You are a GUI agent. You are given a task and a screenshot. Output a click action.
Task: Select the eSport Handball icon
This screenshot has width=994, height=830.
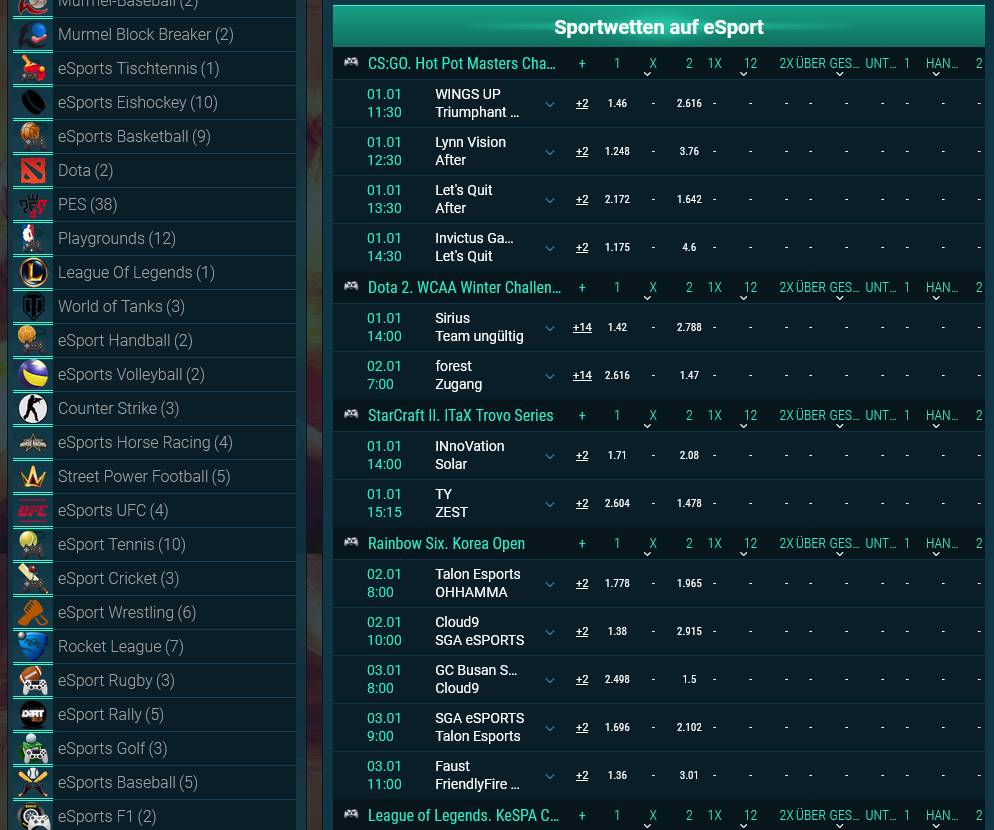(33, 340)
